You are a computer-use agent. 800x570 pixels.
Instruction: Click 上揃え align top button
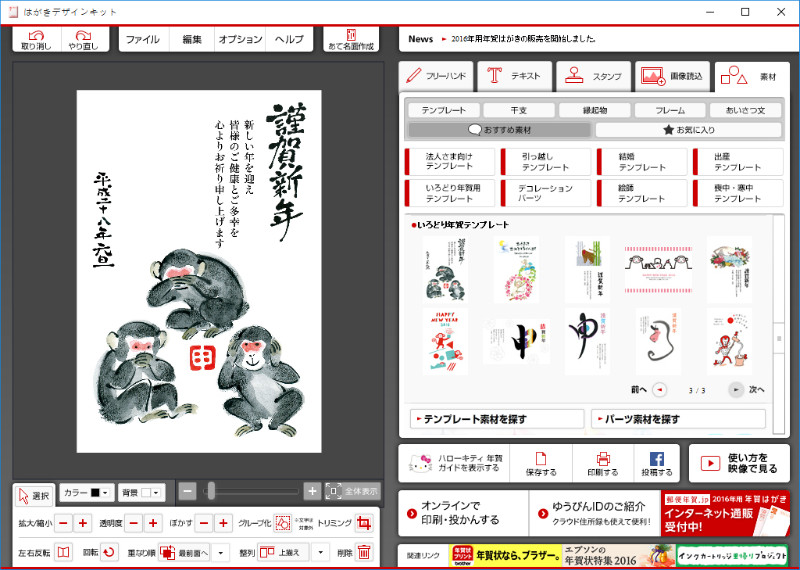point(284,552)
